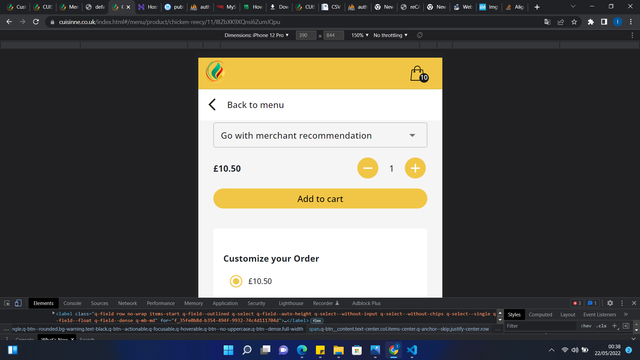Viewport: 640px width, 360px height.
Task: Toggle the browser side panel icon
Action: [604, 22]
